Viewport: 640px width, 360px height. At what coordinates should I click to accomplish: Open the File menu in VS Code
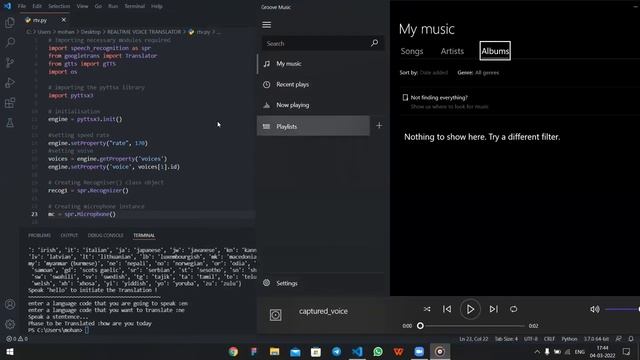22,6
